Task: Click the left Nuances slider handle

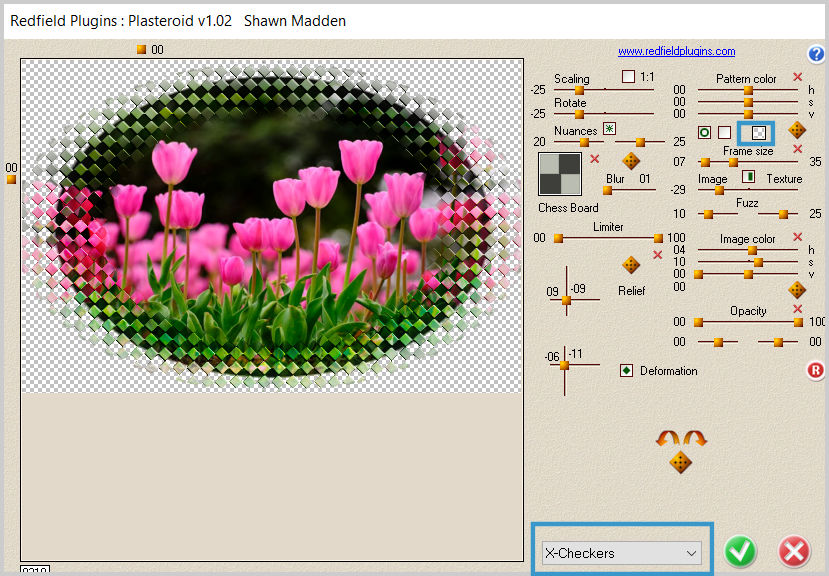Action: [584, 142]
